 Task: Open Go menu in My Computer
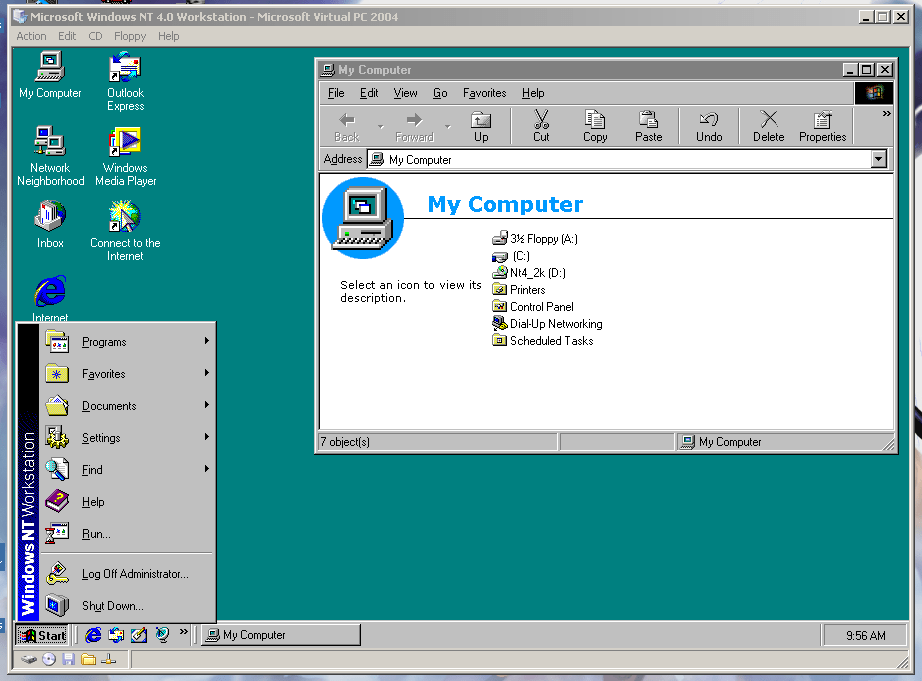click(440, 93)
